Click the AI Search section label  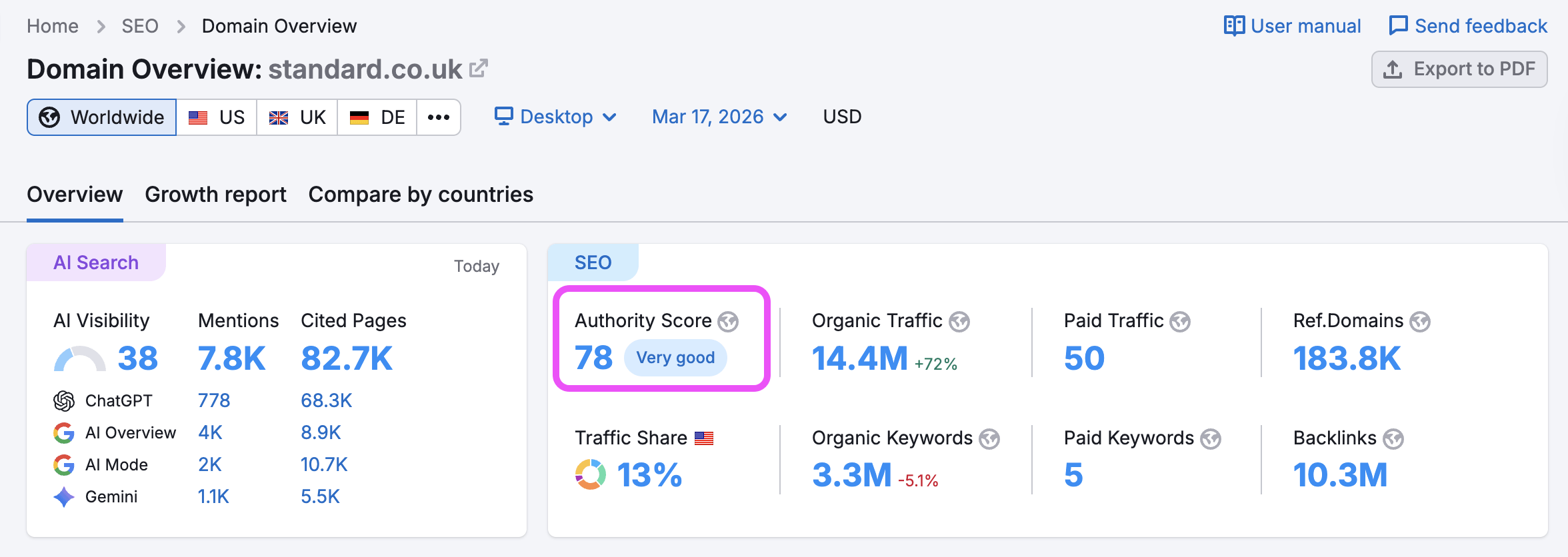click(x=96, y=263)
